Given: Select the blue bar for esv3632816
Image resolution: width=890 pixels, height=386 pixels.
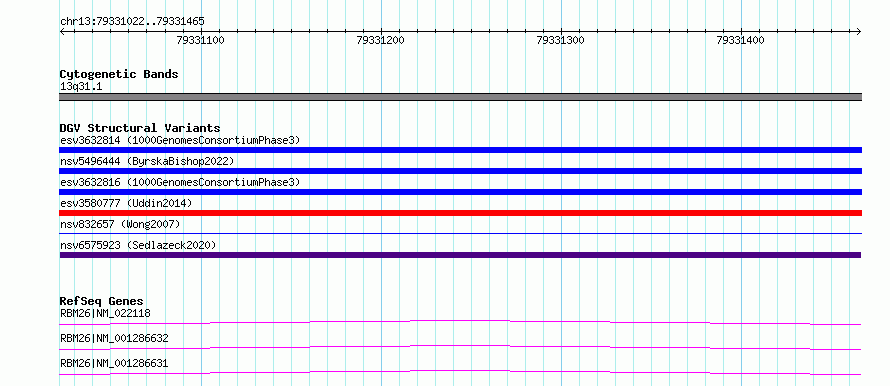Looking at the screenshot, I should (x=460, y=192).
